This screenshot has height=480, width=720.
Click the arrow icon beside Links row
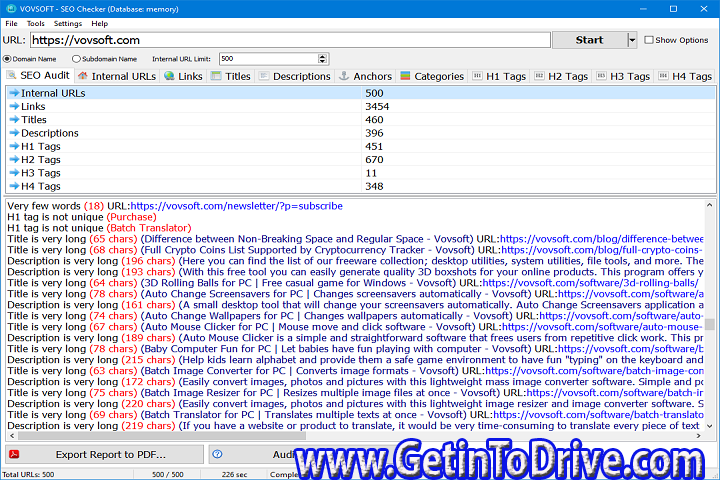click(x=14, y=106)
